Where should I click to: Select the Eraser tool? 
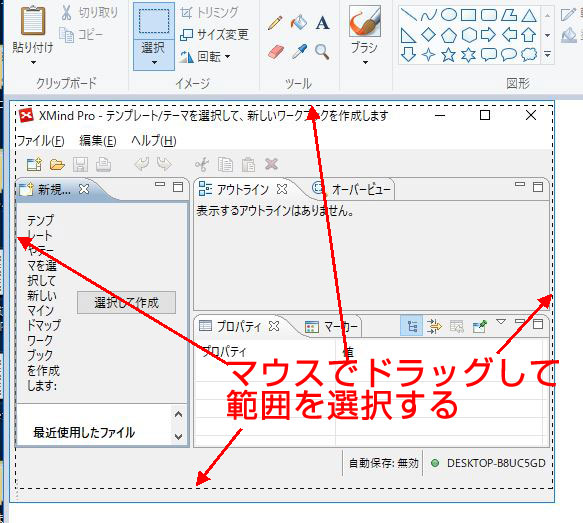[x=276, y=51]
